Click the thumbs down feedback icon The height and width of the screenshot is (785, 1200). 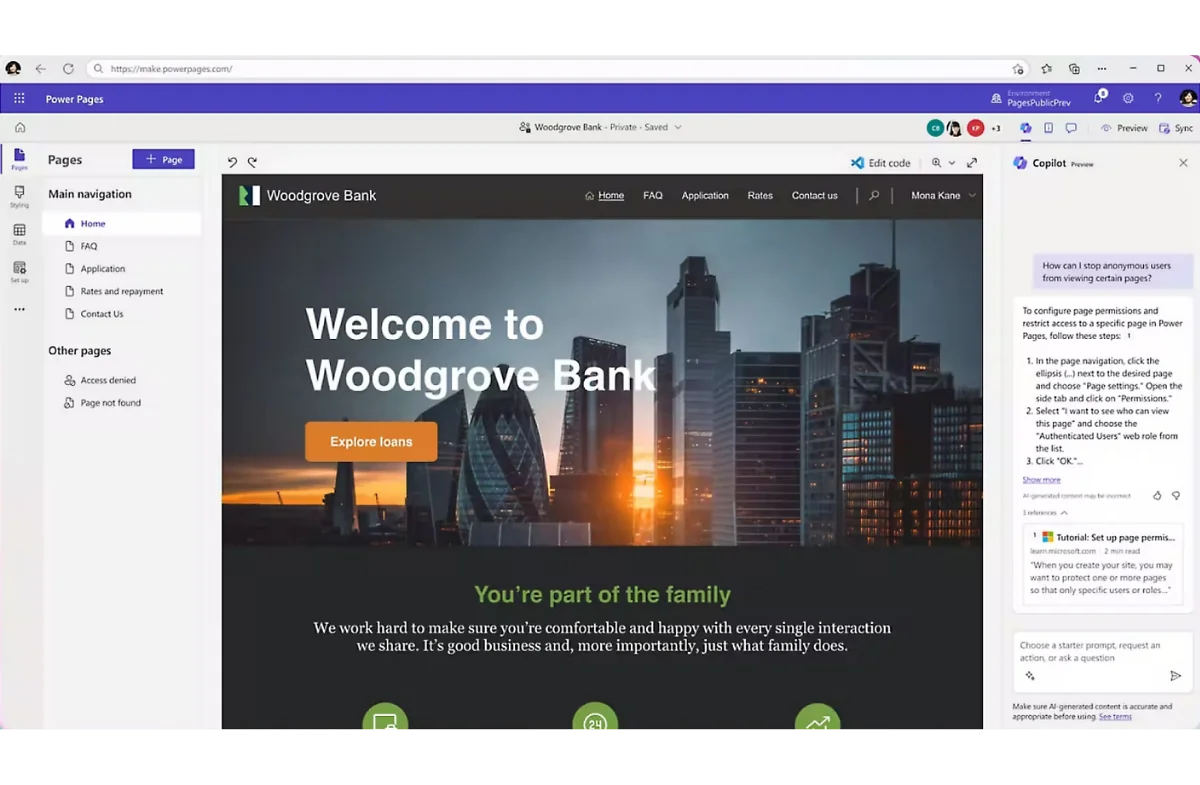point(1176,496)
